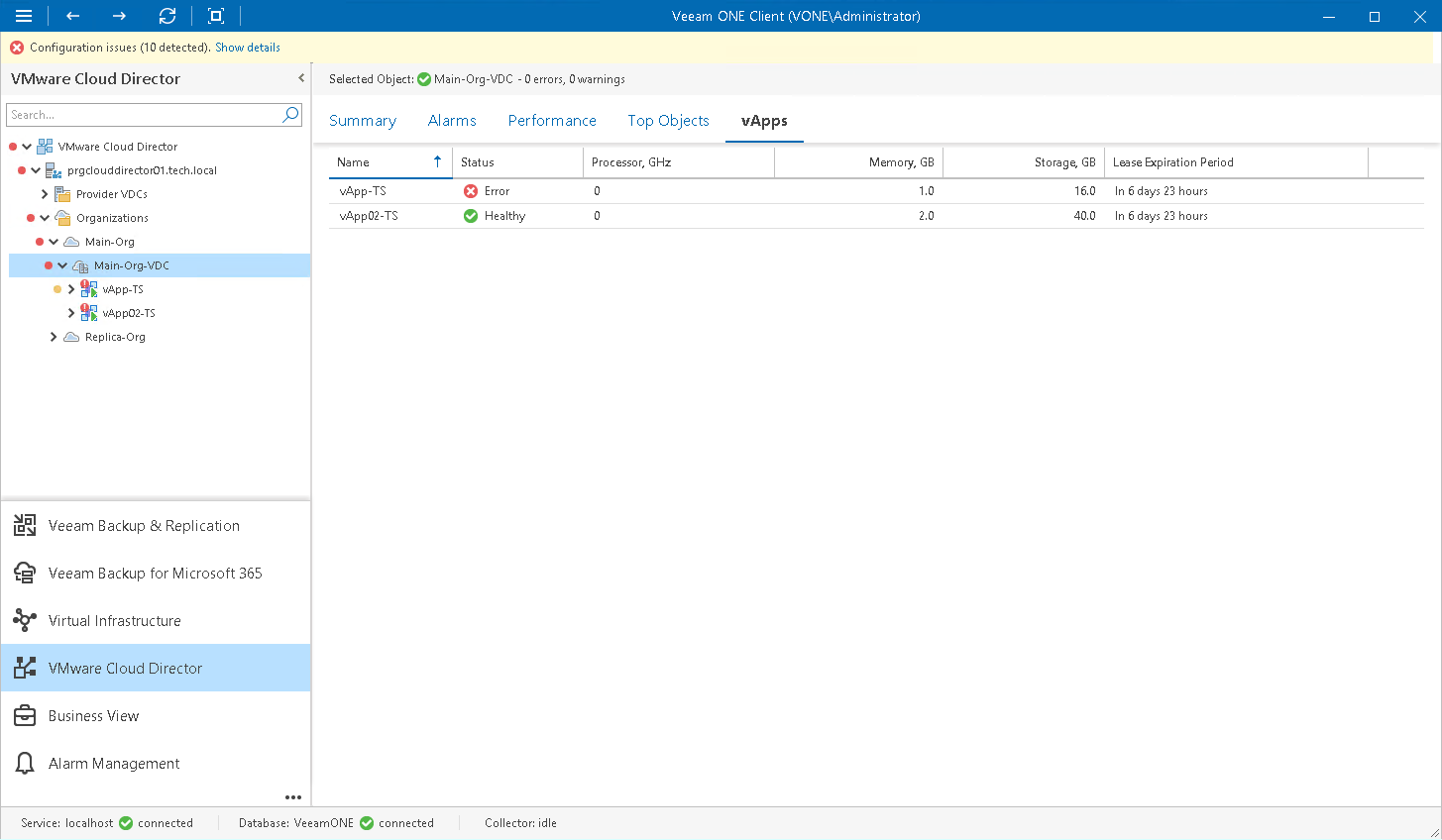Click the Provider VDCs folder icon

(62, 194)
